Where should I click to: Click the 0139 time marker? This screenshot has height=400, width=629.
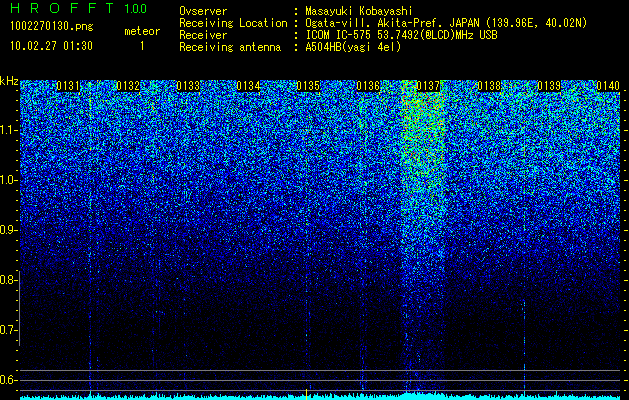[549, 86]
